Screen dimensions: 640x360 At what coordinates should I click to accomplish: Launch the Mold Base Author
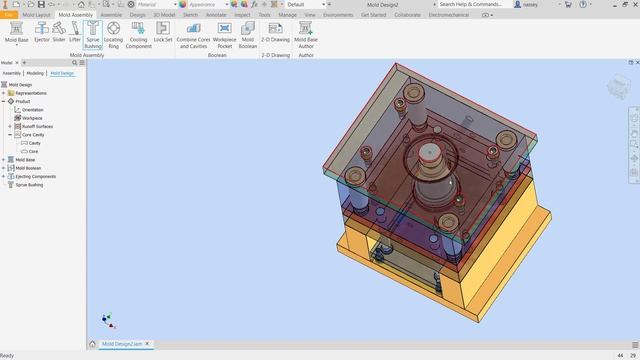click(306, 35)
